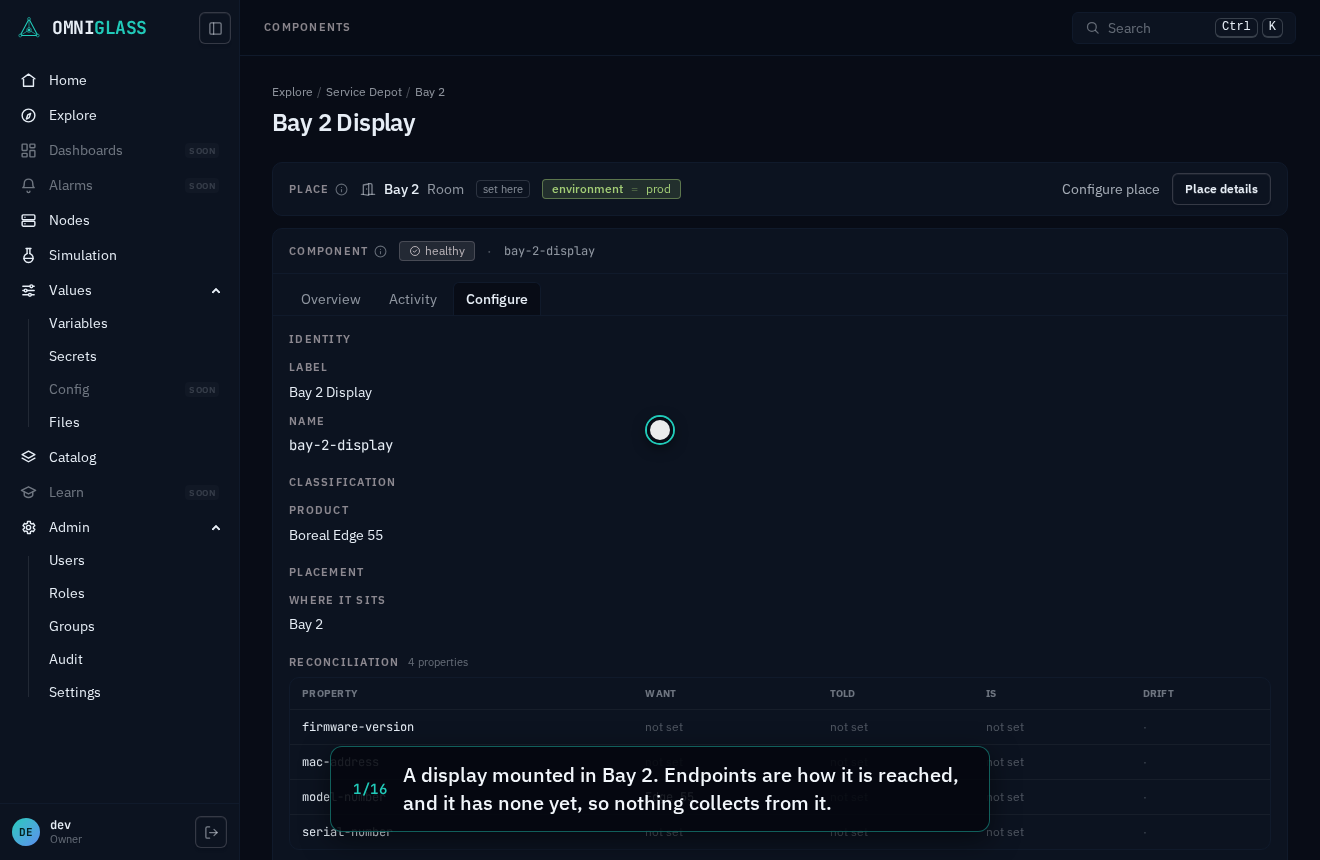This screenshot has width=1320, height=860.
Task: Click the info icon beside PLACE
Action: 341,189
